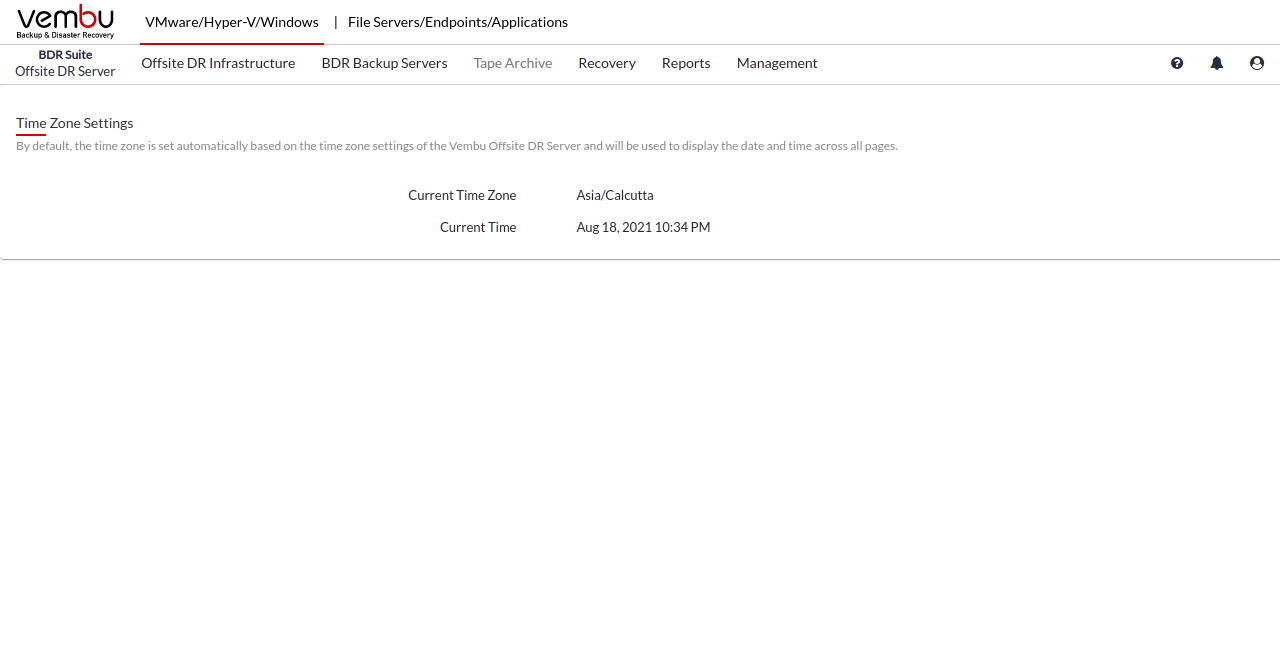1280x669 pixels.
Task: Click the Current Time Zone label
Action: pos(462,195)
